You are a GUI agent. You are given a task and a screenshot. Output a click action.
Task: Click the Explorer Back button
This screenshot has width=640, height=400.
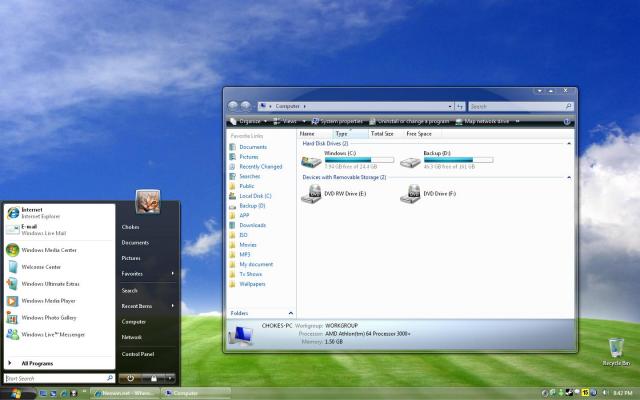(x=233, y=106)
